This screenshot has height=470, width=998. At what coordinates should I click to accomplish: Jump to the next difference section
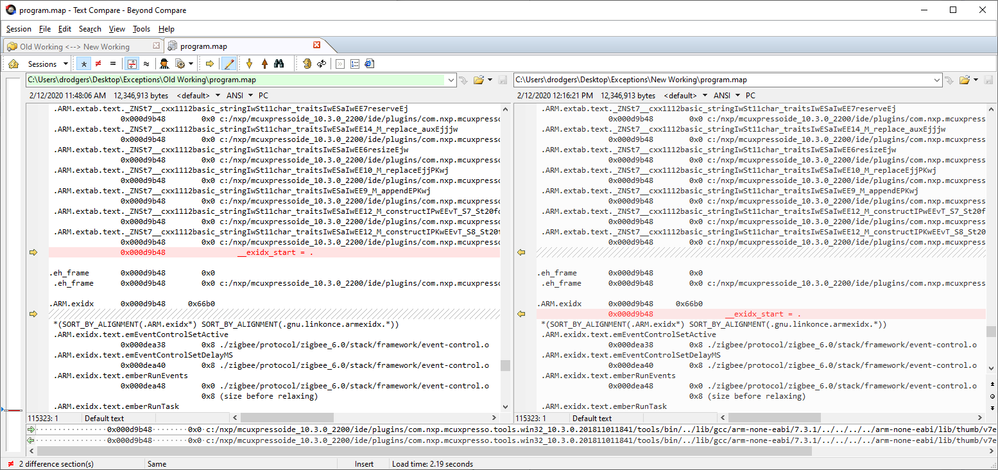pos(249,64)
